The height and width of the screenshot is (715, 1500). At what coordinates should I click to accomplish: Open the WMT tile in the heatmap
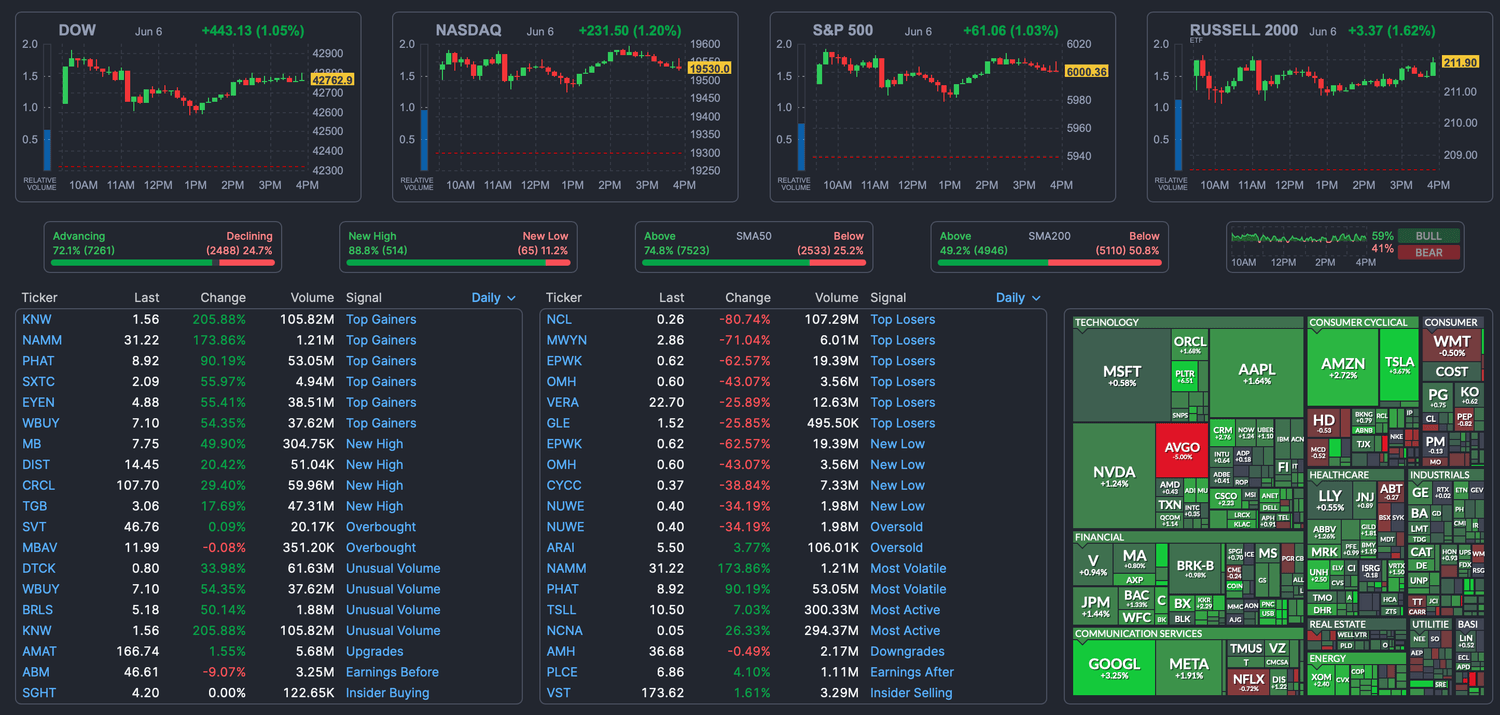click(x=1452, y=345)
